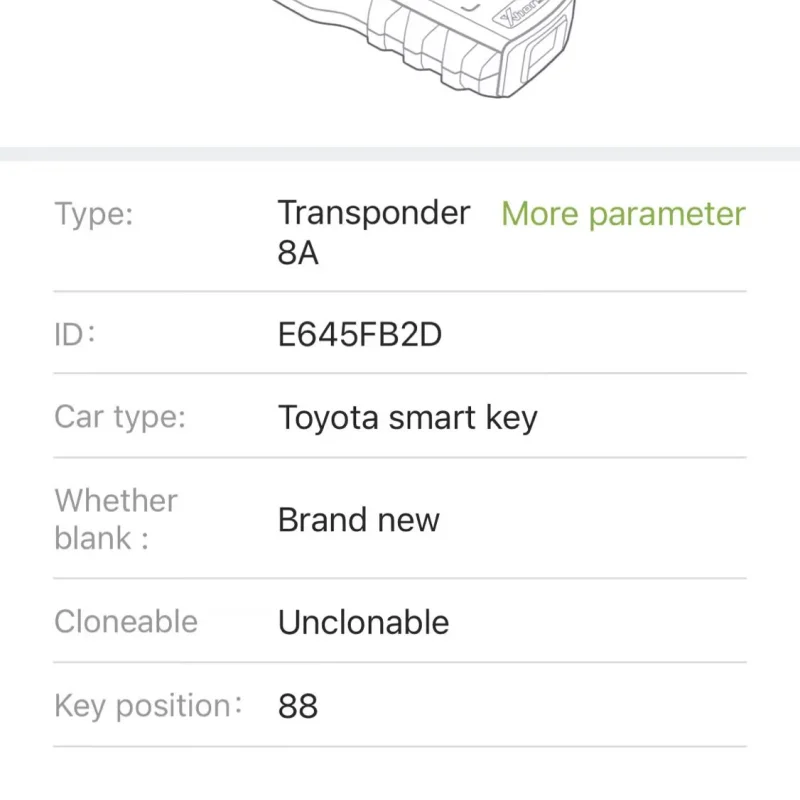Open the More parameter link

point(623,214)
